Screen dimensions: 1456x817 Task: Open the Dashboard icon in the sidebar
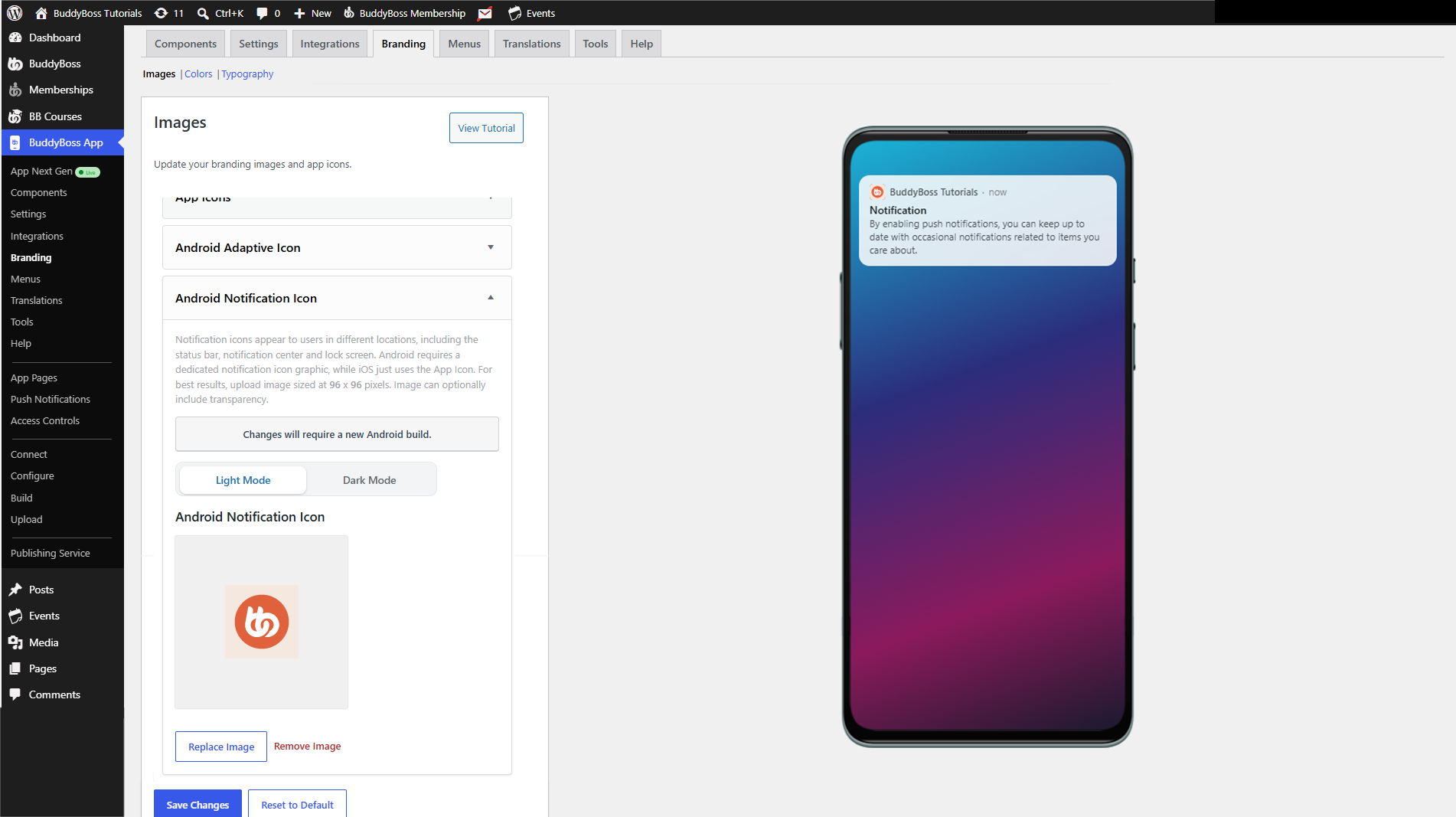[15, 38]
